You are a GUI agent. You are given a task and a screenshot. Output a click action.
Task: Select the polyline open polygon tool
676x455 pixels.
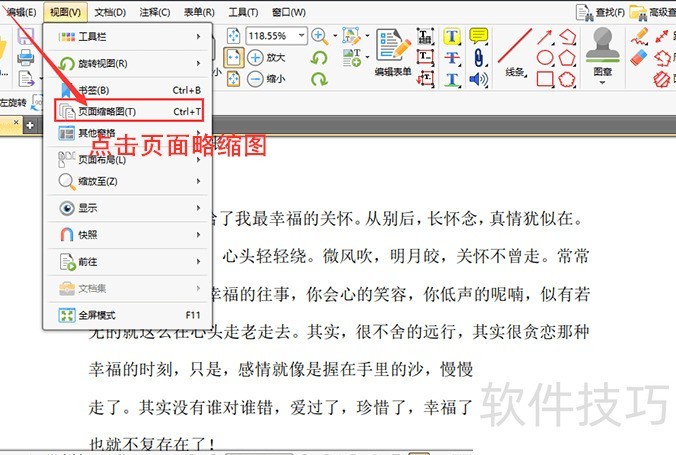568,37
